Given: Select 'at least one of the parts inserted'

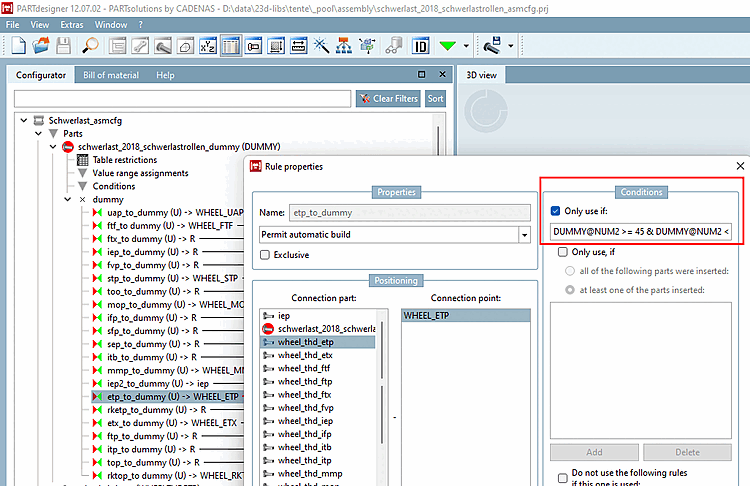Looking at the screenshot, I should 570,290.
